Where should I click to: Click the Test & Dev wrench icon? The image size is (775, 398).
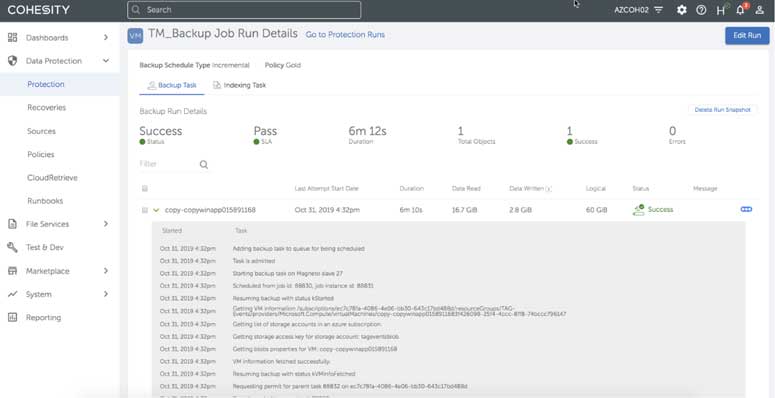coord(12,247)
